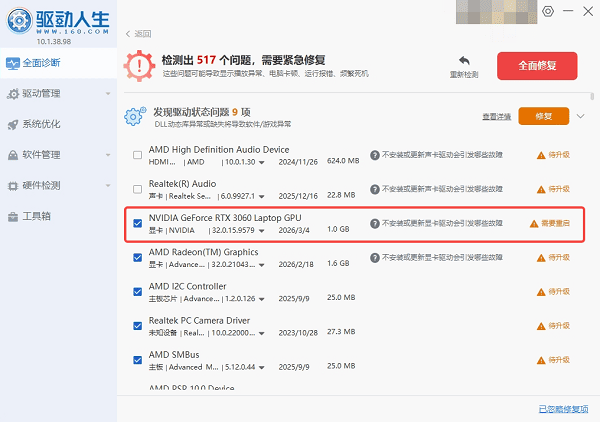
Task: Click the gear icon beside 发现驱动状态问题
Action: (134, 117)
